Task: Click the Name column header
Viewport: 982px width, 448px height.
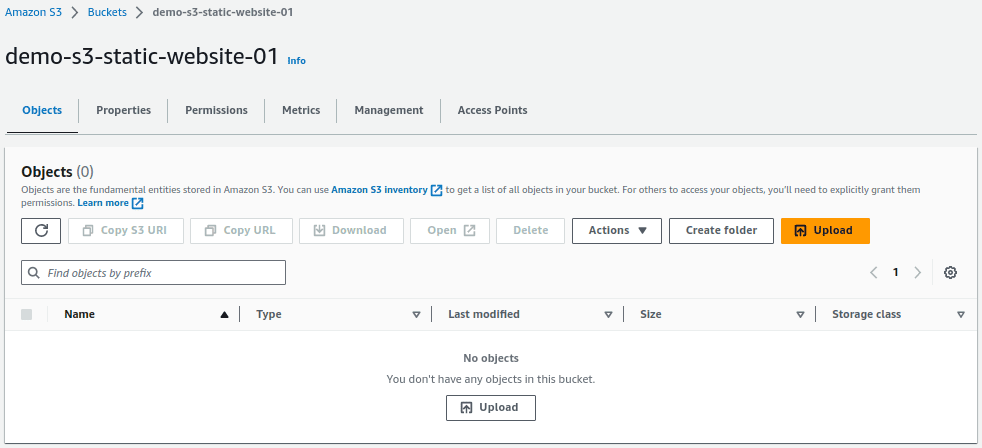Action: tap(80, 315)
